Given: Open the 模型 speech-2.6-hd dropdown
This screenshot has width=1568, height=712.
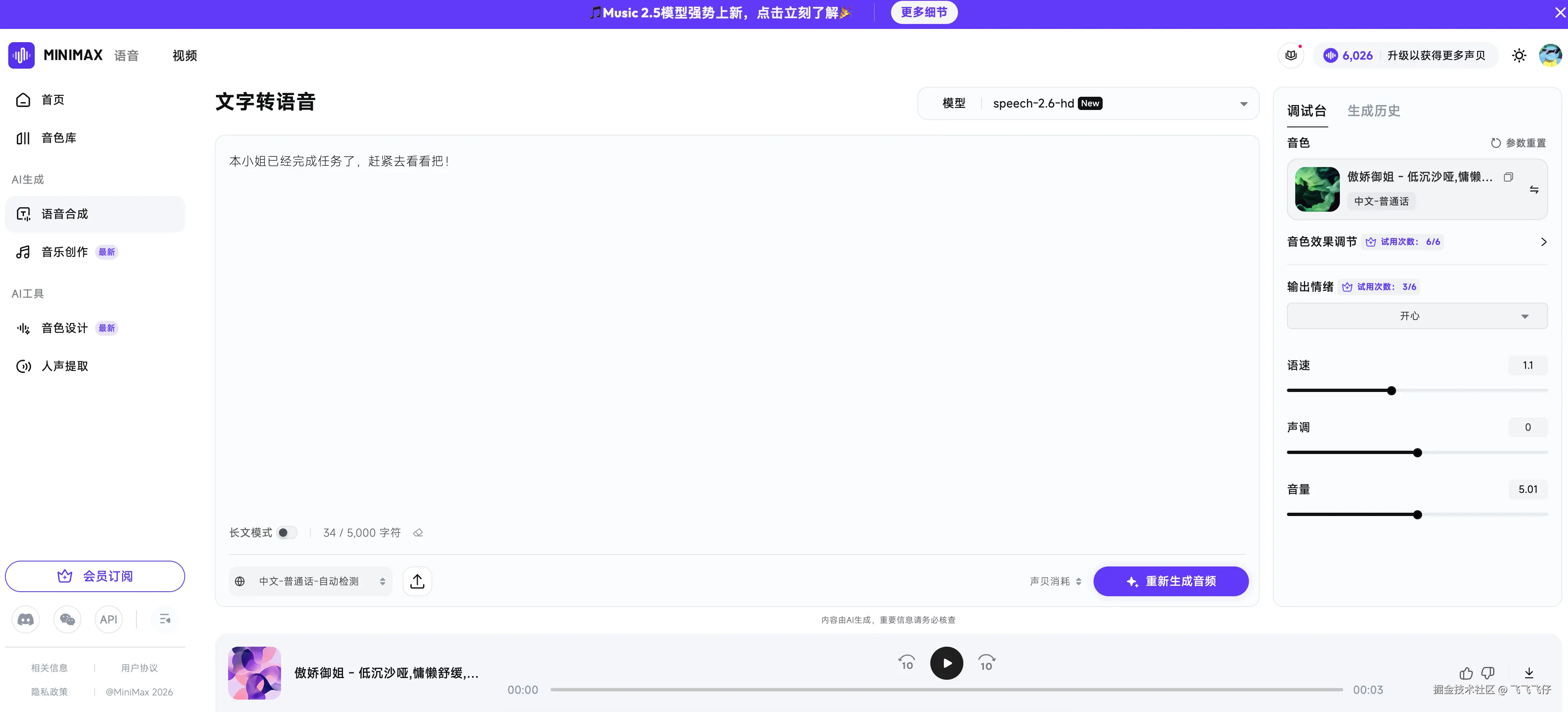Looking at the screenshot, I should [x=1088, y=103].
